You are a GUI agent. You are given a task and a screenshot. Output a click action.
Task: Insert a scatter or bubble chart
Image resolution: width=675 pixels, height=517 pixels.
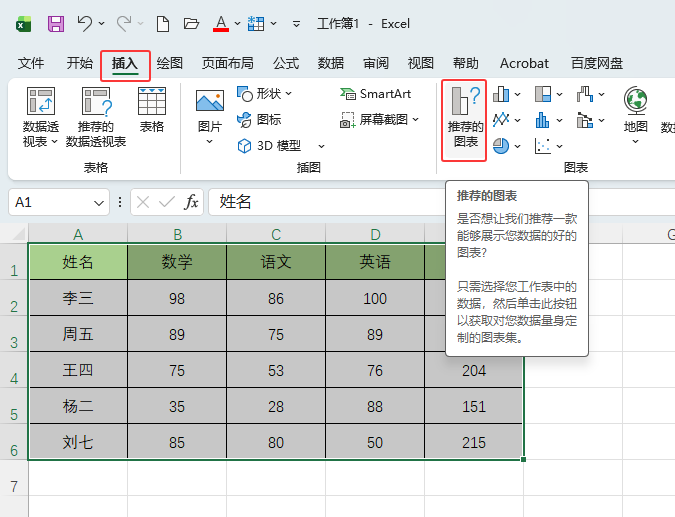coord(543,146)
